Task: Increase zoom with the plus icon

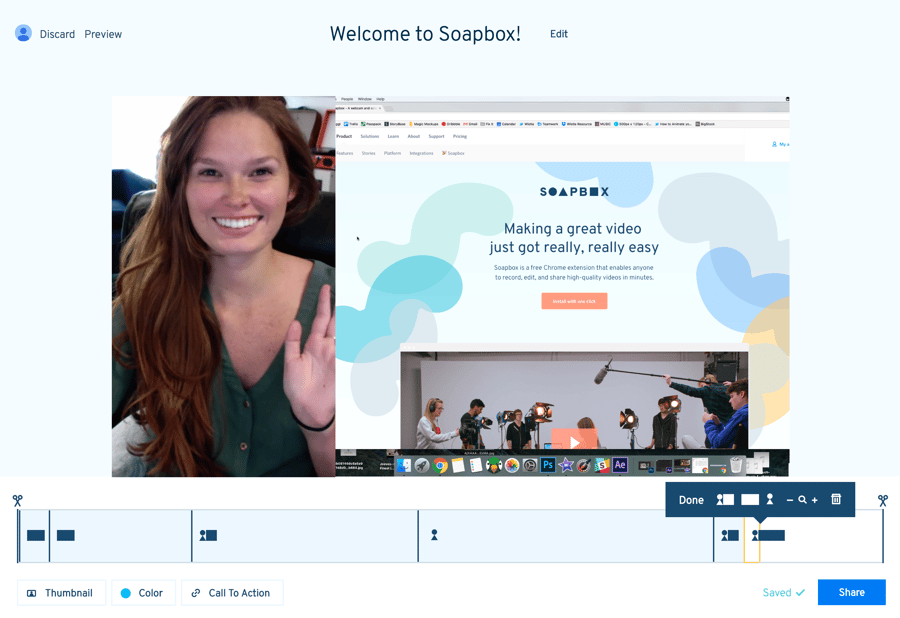Action: (814, 500)
